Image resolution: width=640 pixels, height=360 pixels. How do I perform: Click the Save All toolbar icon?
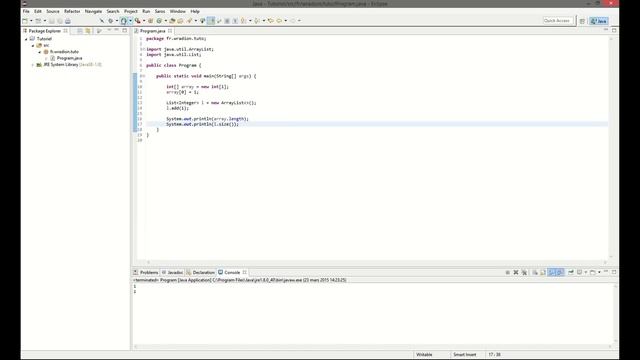coord(60,21)
